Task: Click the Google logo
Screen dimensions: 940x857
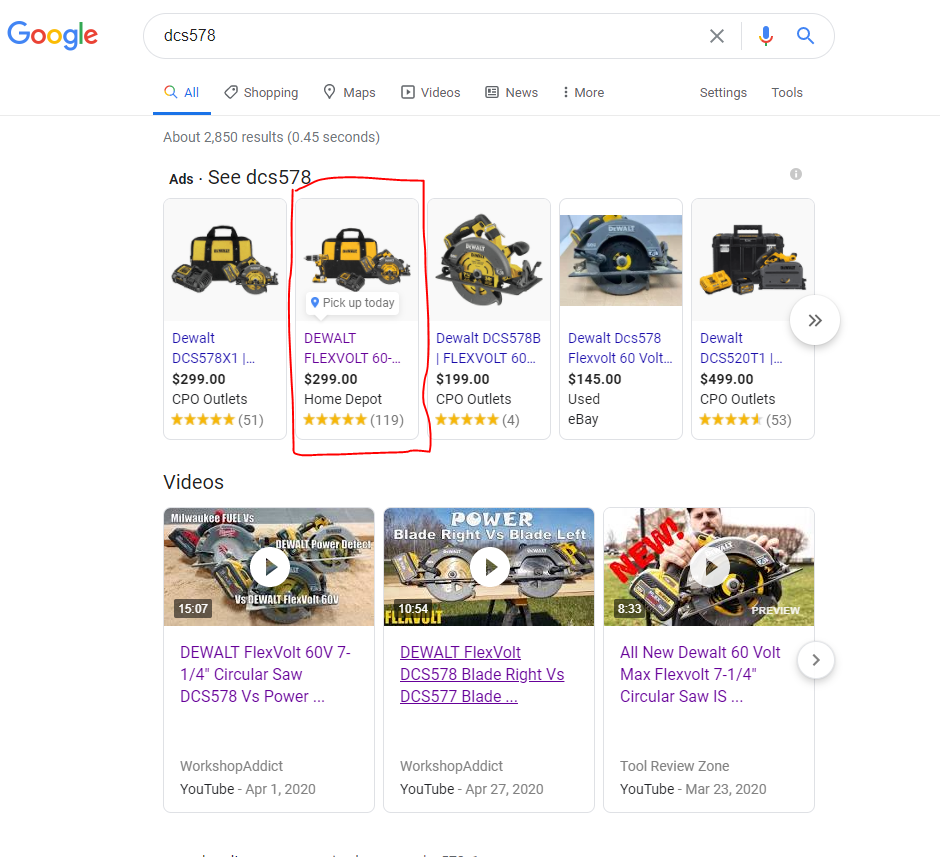Action: pos(52,36)
